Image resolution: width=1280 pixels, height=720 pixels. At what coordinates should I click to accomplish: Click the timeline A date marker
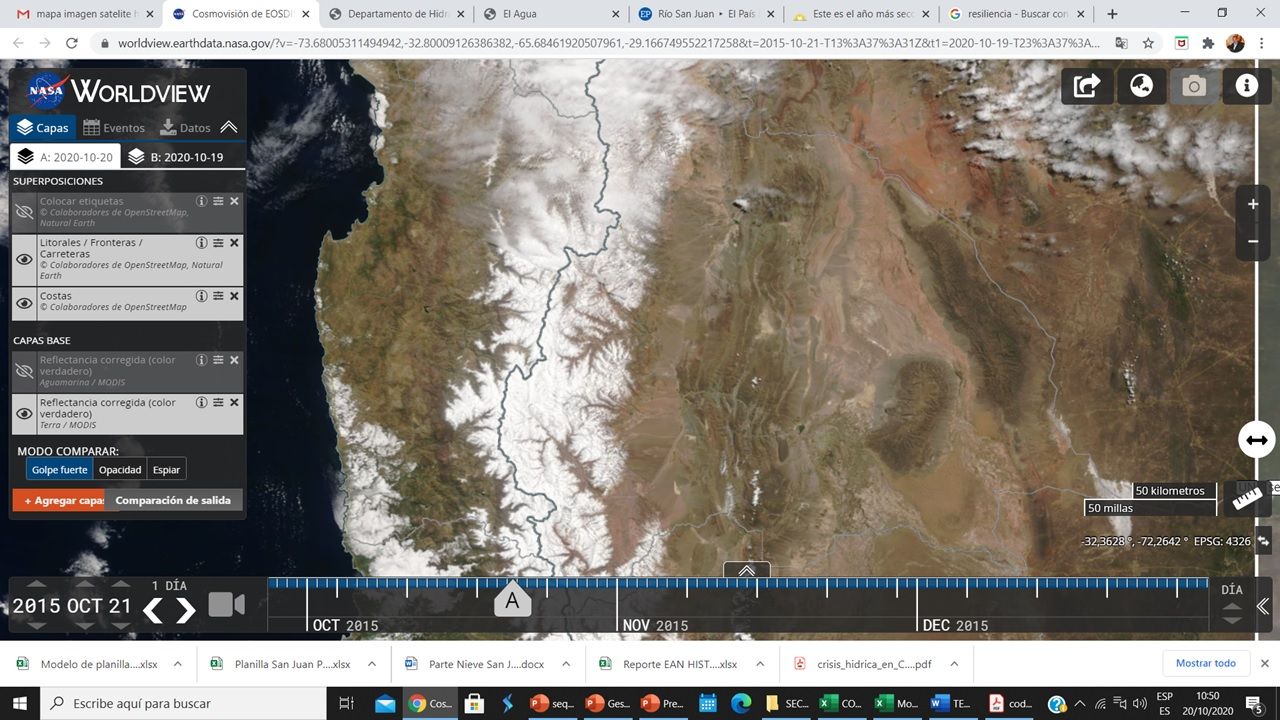[512, 600]
